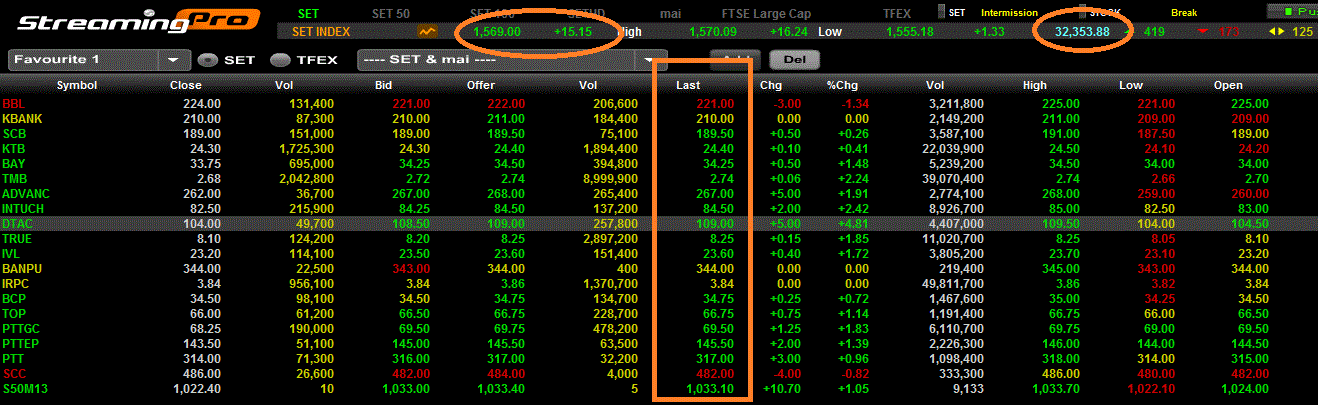Click the index high value 1,570.09
Viewport: 1318px width, 405px height.
coord(714,31)
